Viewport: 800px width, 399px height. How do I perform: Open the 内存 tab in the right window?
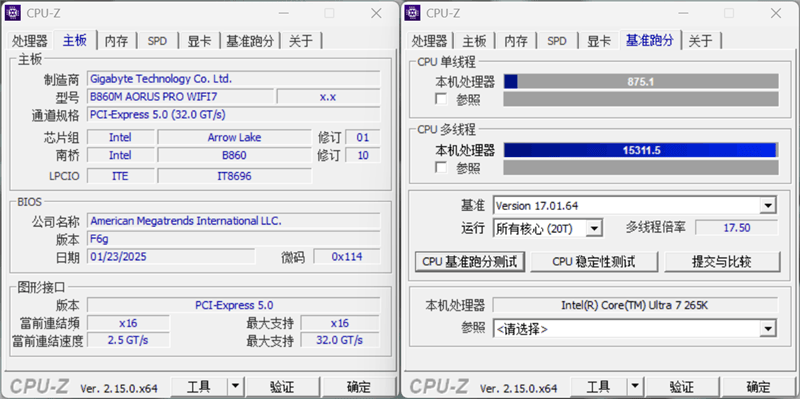516,41
